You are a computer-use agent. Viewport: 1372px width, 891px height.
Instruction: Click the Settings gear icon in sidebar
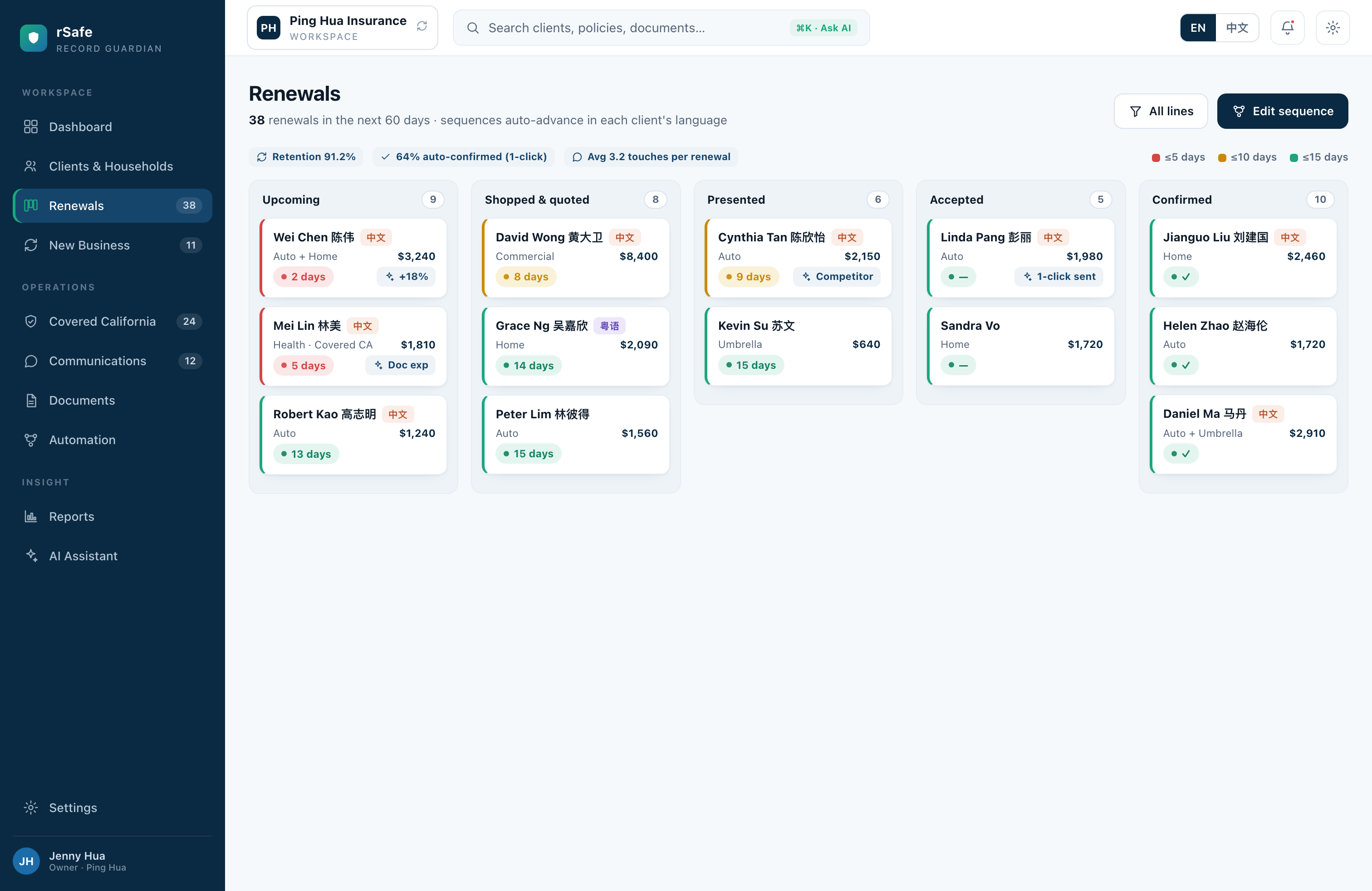point(31,808)
